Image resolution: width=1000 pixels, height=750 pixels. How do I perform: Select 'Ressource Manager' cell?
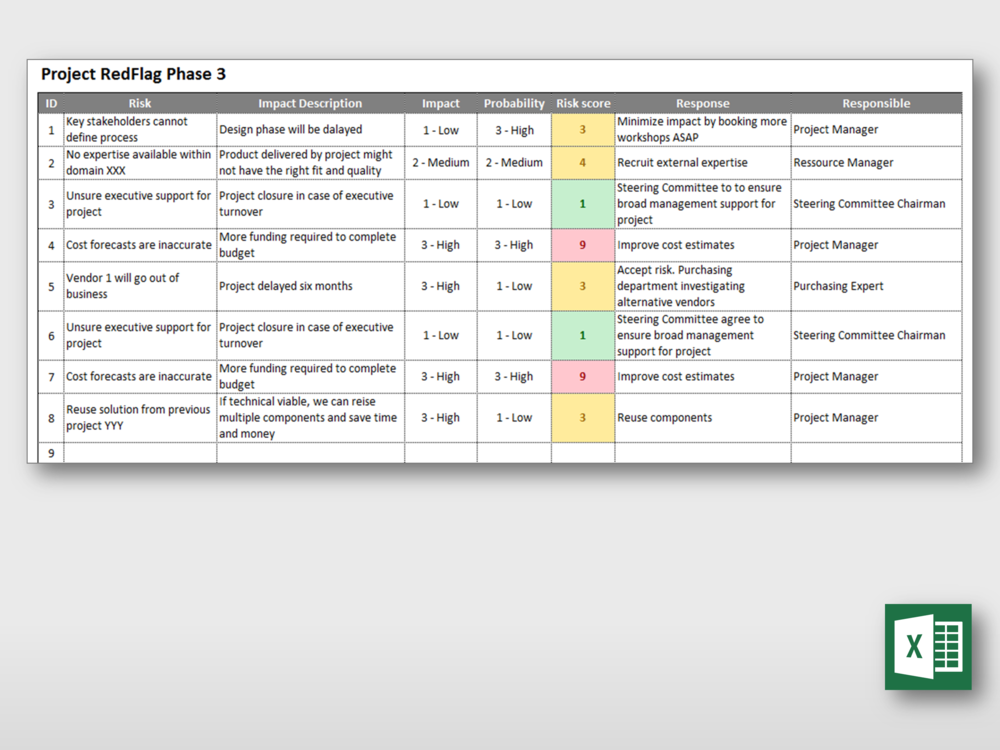876,163
